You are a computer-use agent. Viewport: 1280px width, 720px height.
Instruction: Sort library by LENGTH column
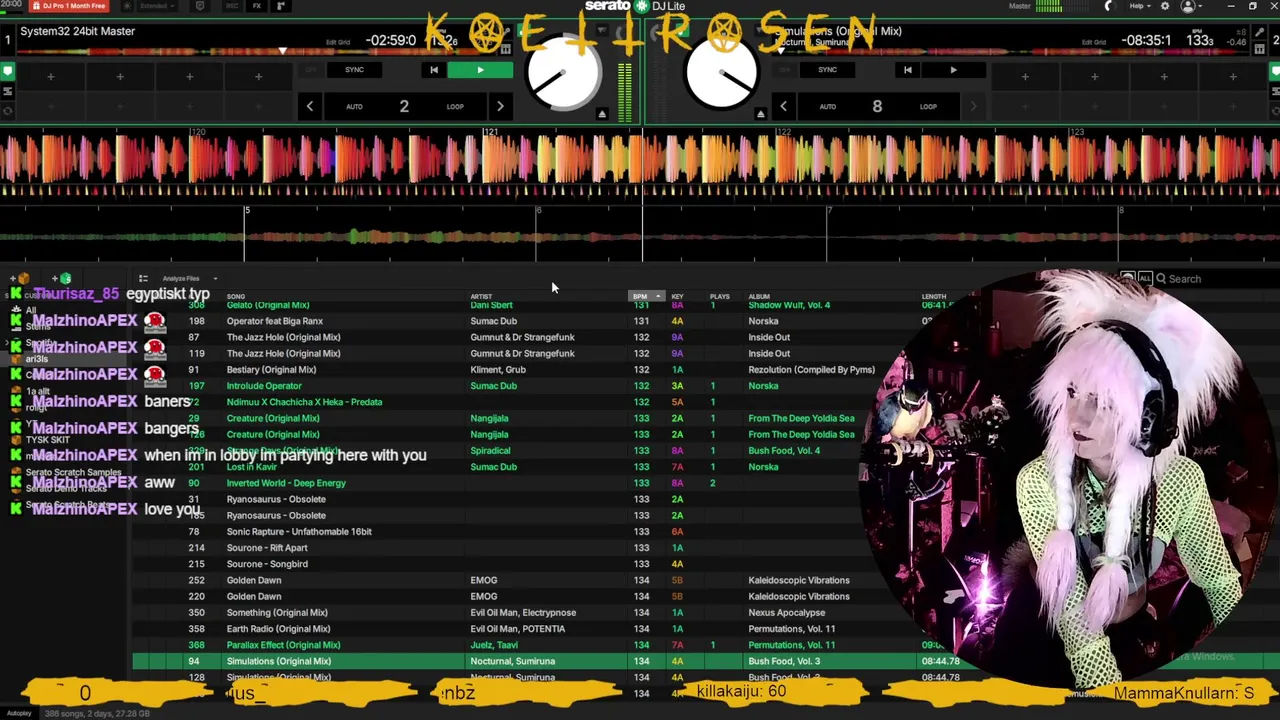933,297
